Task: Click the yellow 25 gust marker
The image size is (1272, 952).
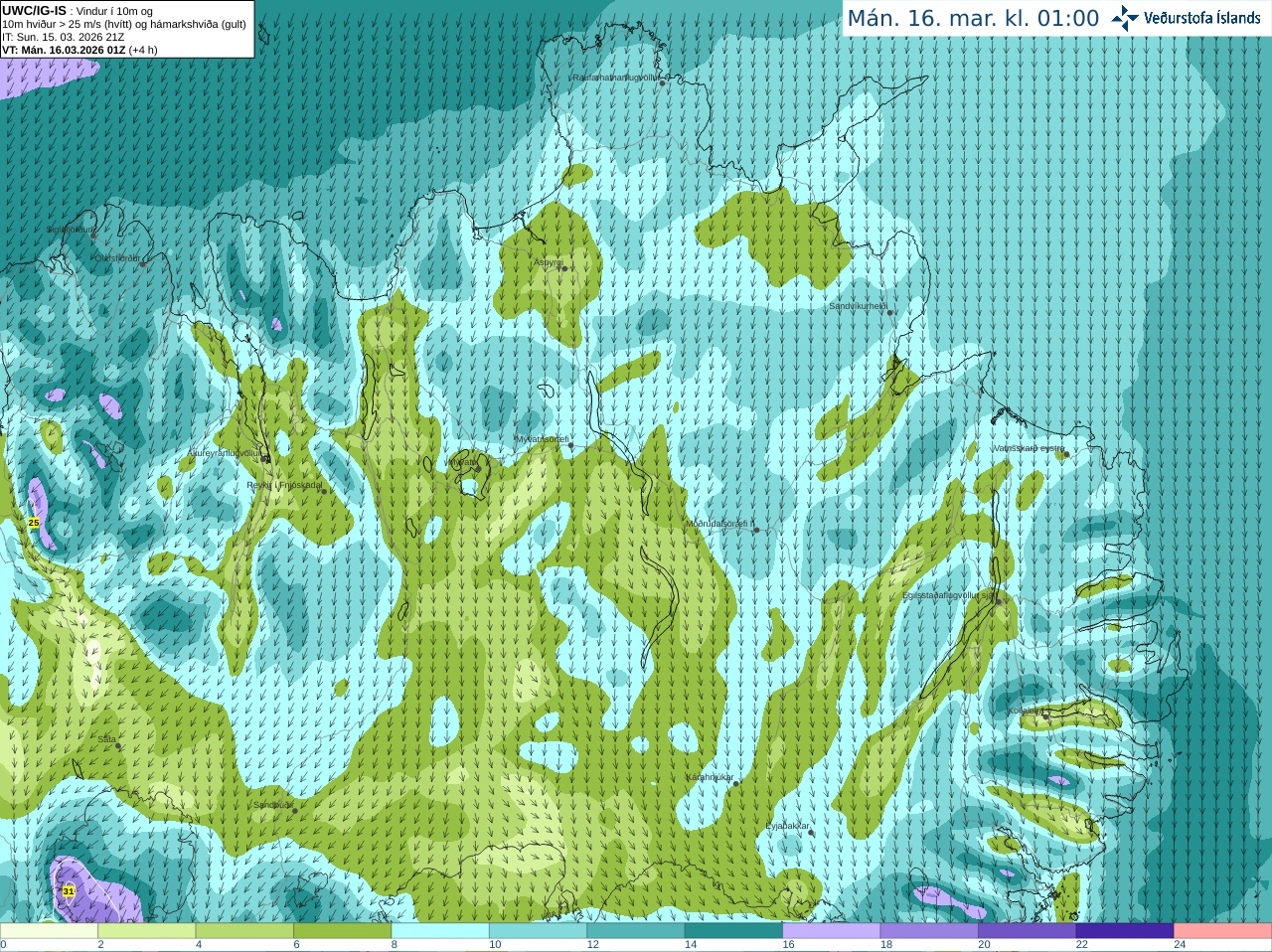Action: point(34,523)
